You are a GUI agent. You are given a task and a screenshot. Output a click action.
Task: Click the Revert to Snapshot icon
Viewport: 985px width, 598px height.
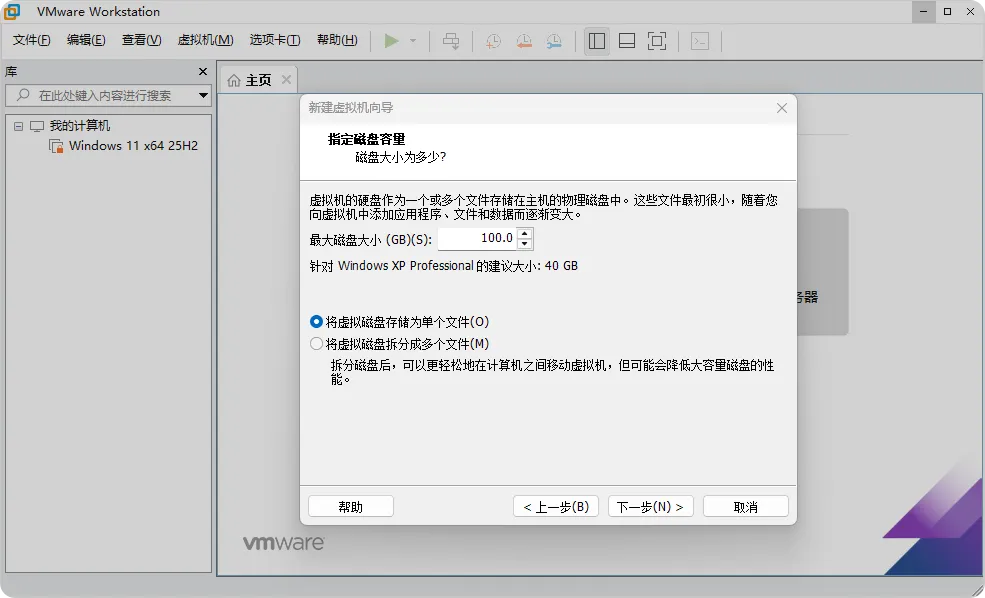(x=524, y=41)
